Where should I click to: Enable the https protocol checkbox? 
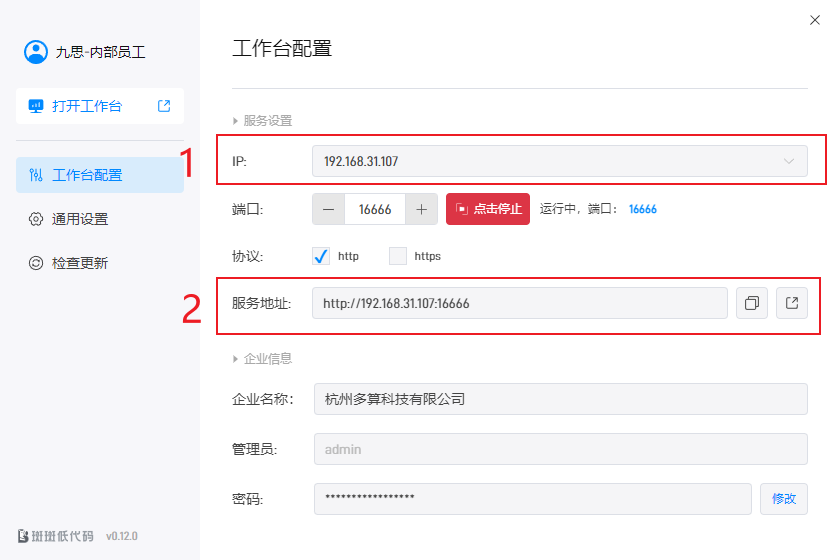[x=398, y=256]
